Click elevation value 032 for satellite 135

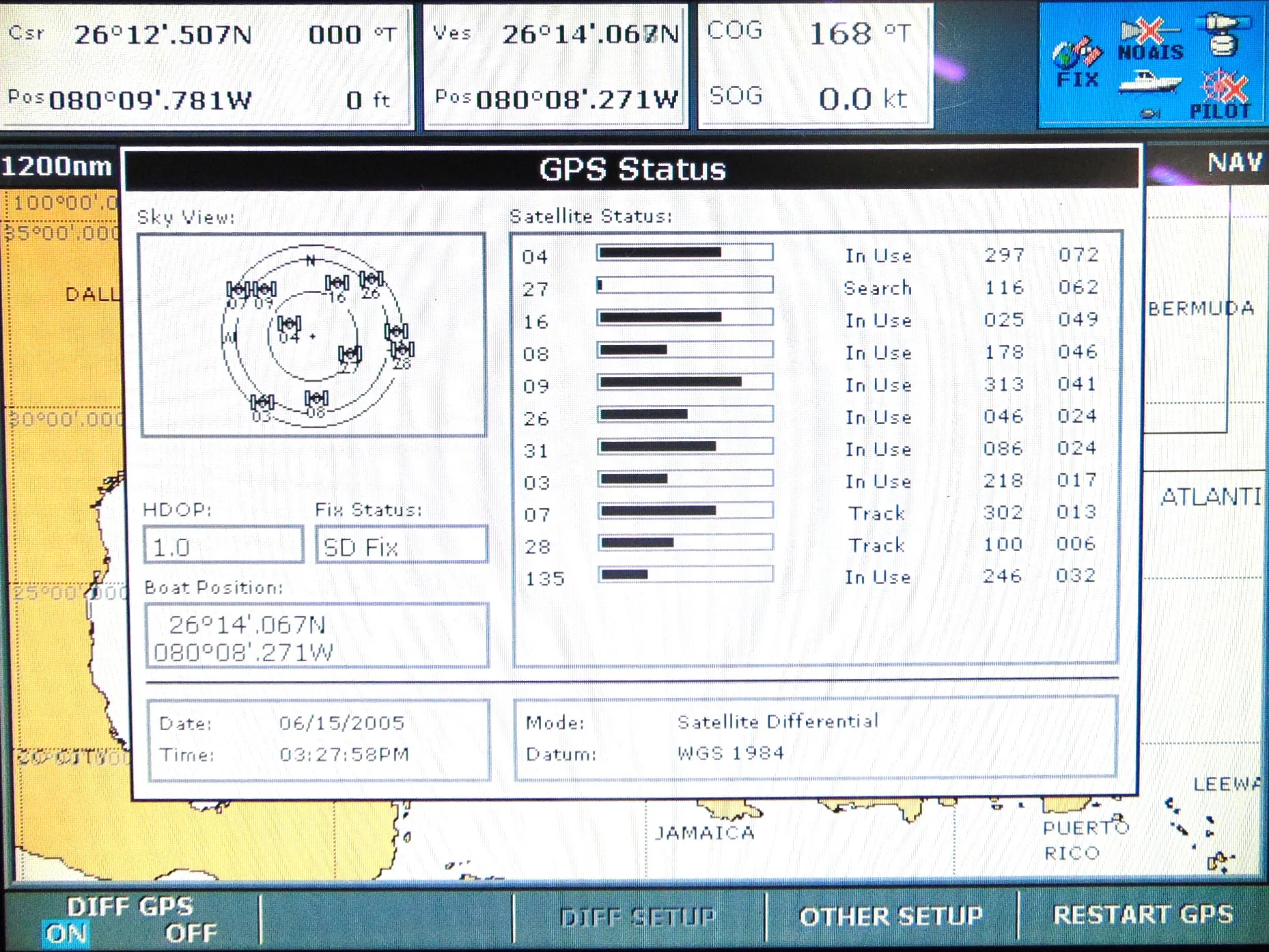pyautogui.click(x=1076, y=576)
